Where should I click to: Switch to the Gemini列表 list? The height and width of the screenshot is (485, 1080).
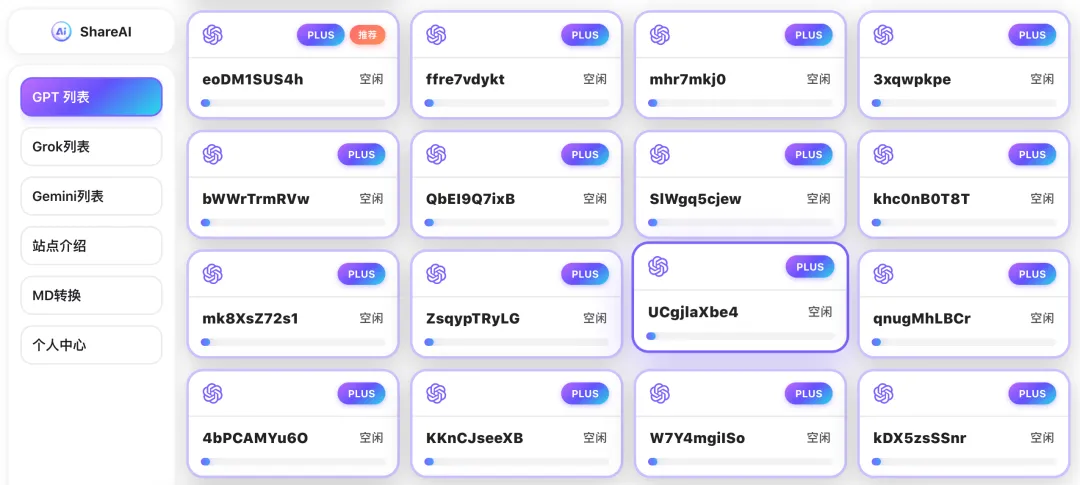pyautogui.click(x=91, y=196)
